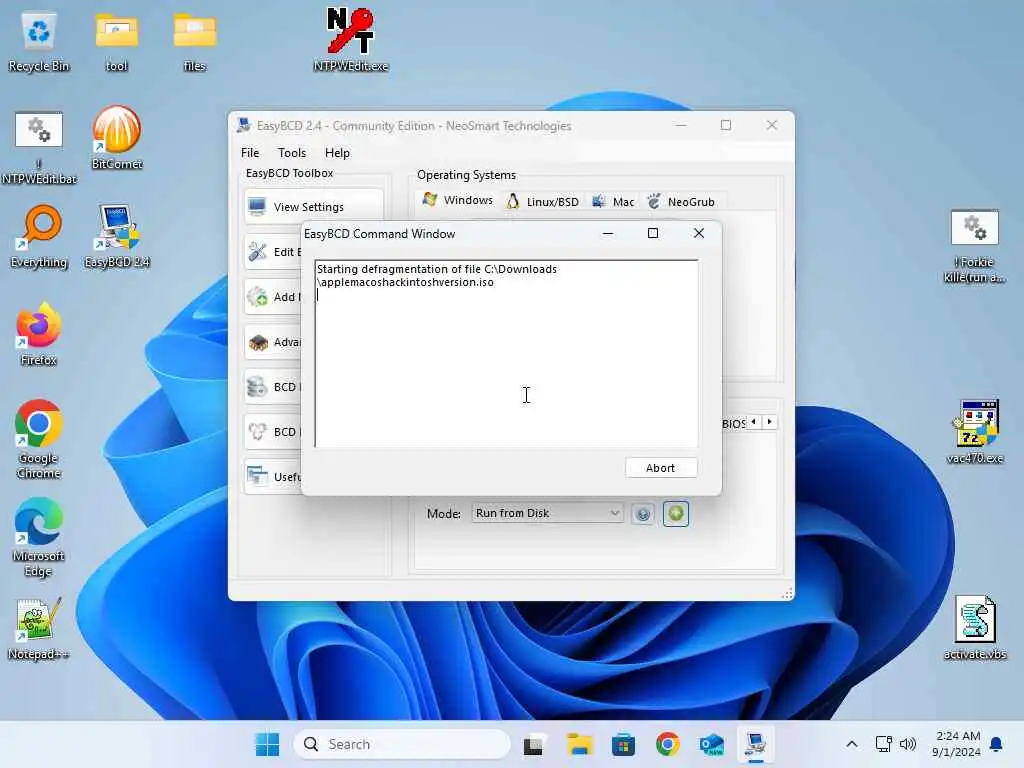The width and height of the screenshot is (1024, 768).
Task: Open the network status tray icon
Action: point(883,744)
